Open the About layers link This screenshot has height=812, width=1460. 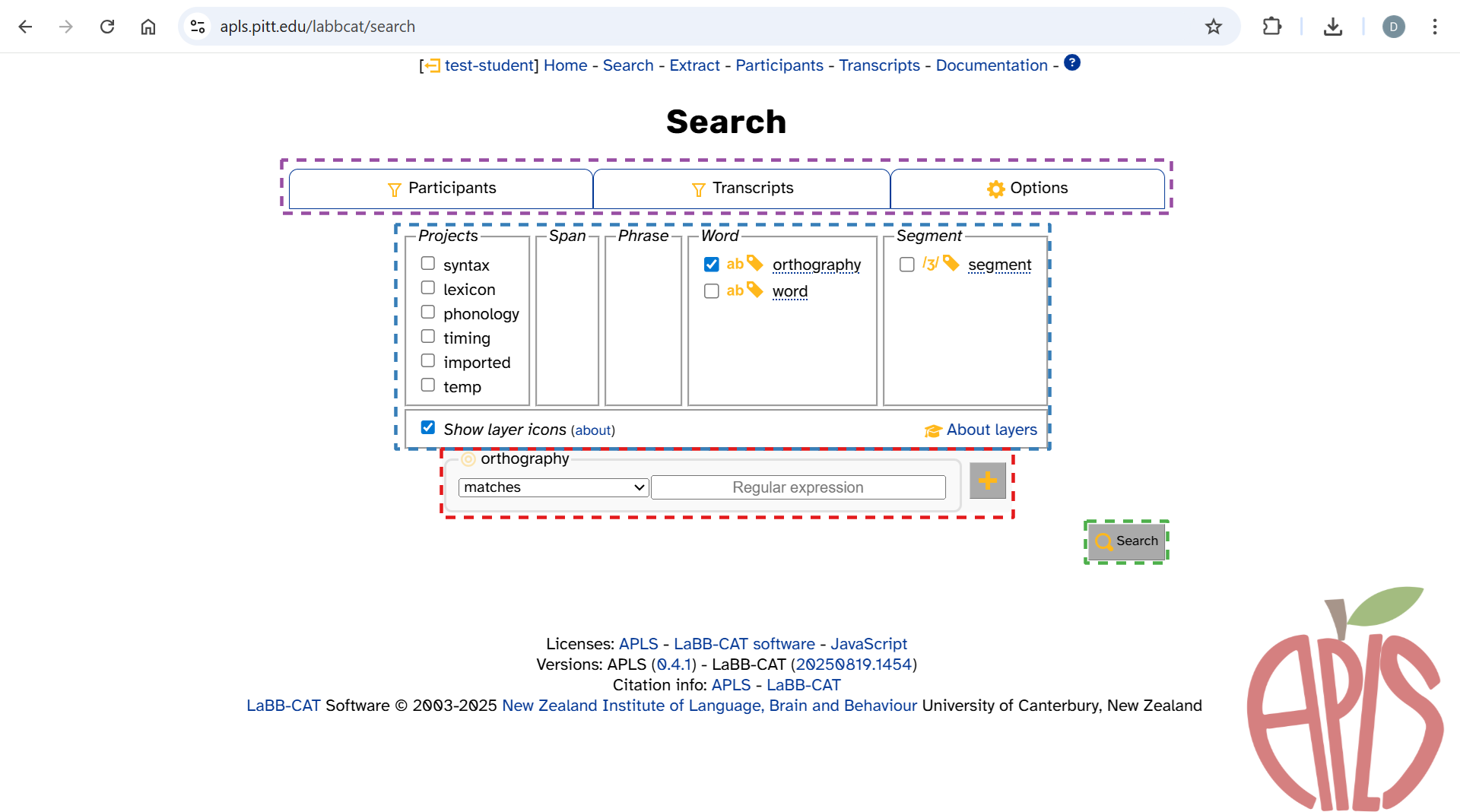[991, 430]
